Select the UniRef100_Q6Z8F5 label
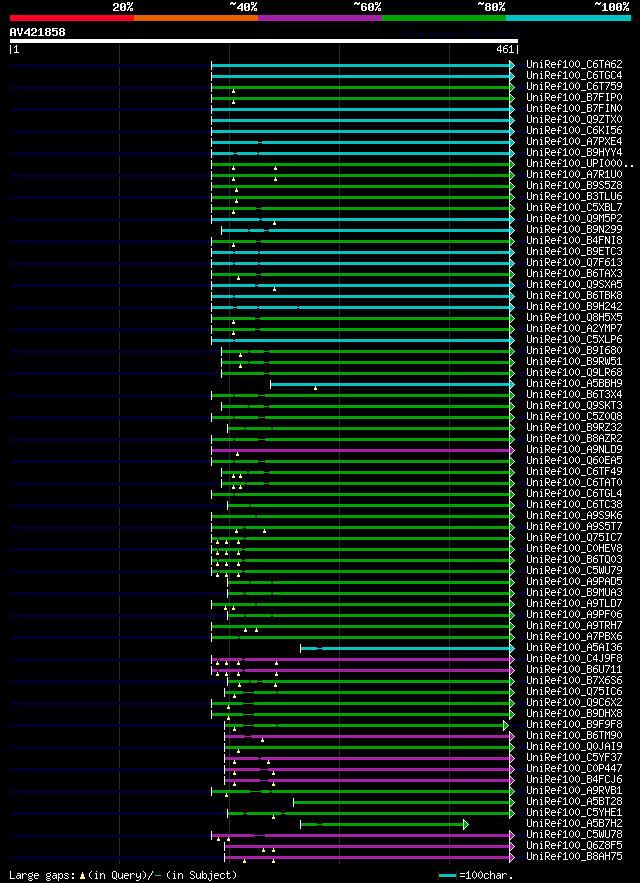This screenshot has height=883, width=640. coord(574,846)
